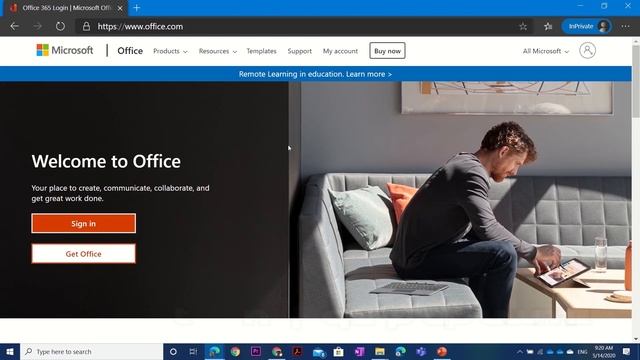Open Microsoft Teams from taskbar

(x=421, y=351)
